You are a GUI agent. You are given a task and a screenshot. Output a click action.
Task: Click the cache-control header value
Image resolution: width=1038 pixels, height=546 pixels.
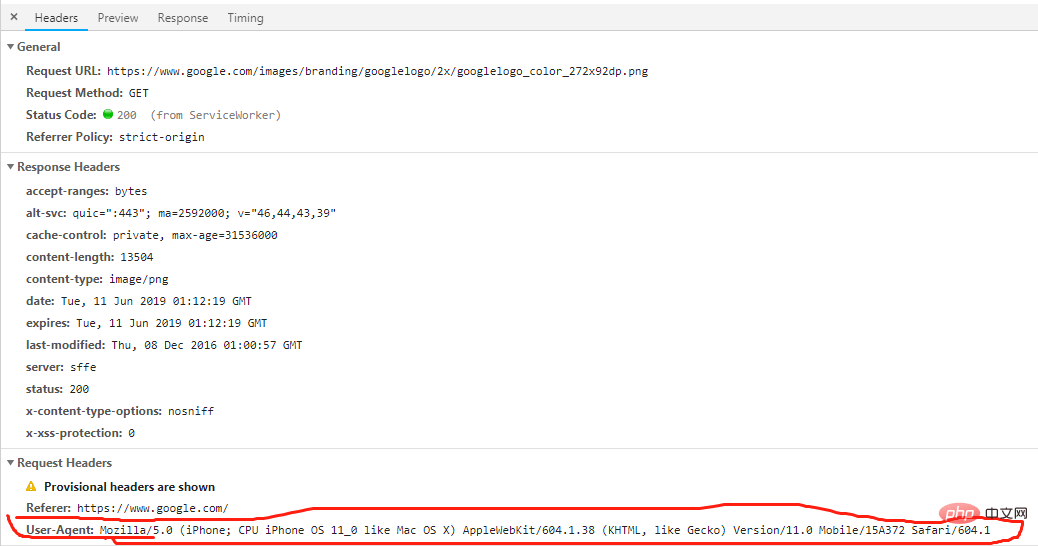[195, 235]
